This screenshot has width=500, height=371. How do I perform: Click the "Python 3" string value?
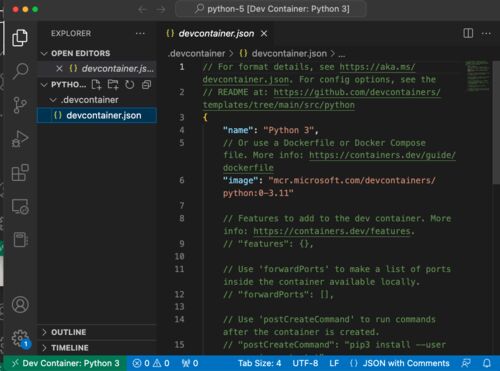(x=289, y=130)
